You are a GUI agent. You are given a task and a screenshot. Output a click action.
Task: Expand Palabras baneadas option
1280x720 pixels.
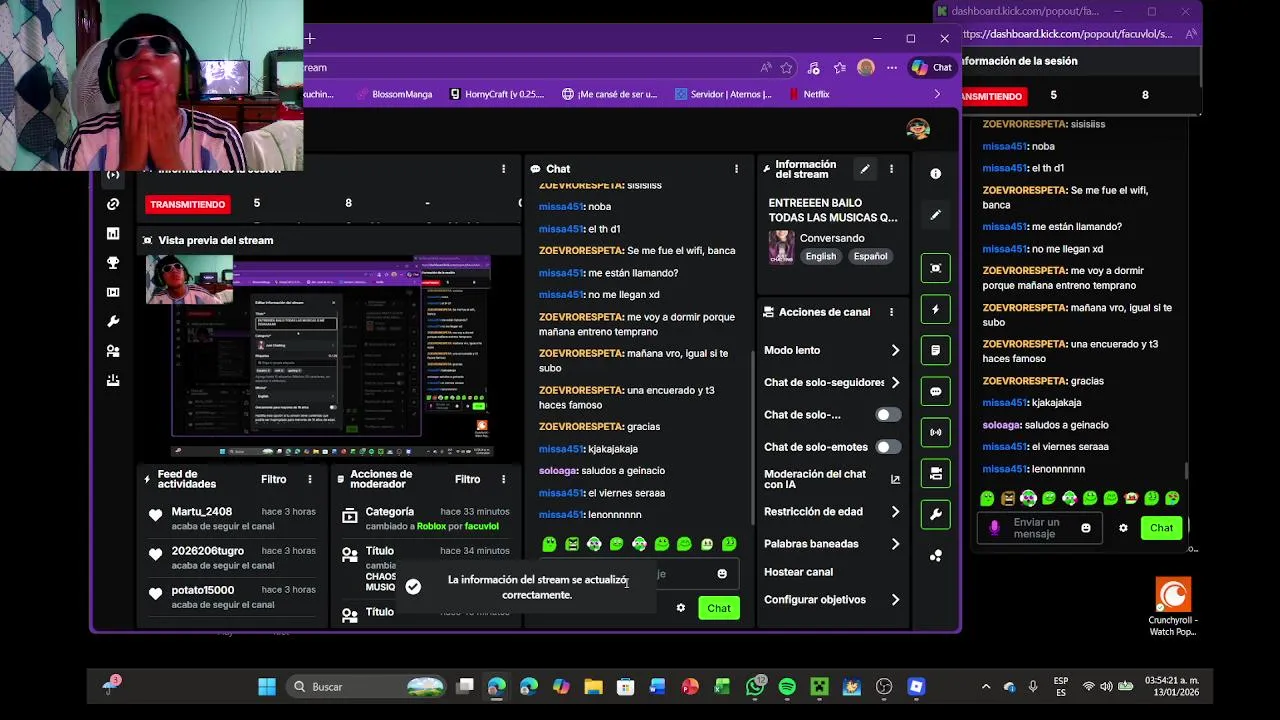pos(832,544)
